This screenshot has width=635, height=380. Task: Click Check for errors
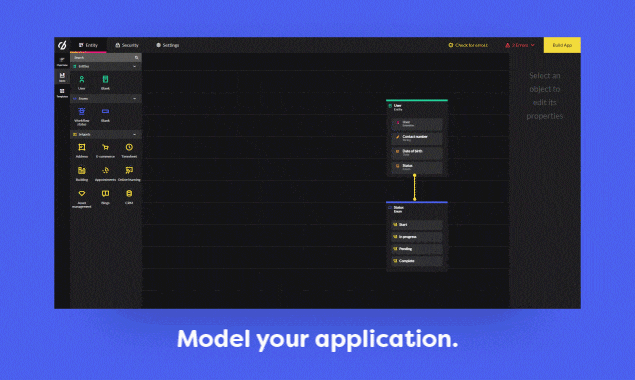pyautogui.click(x=468, y=45)
